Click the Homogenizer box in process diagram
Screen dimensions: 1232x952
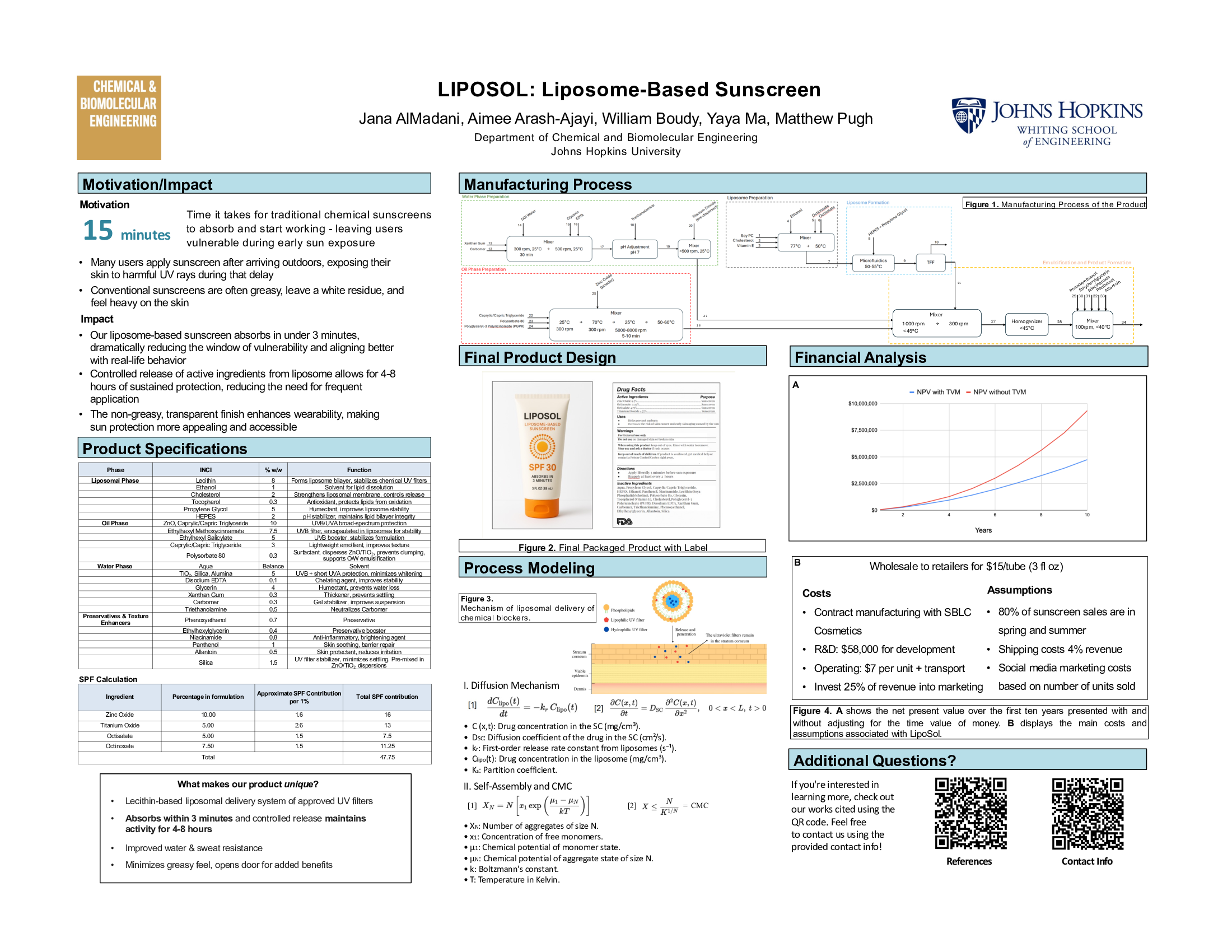pos(1026,324)
